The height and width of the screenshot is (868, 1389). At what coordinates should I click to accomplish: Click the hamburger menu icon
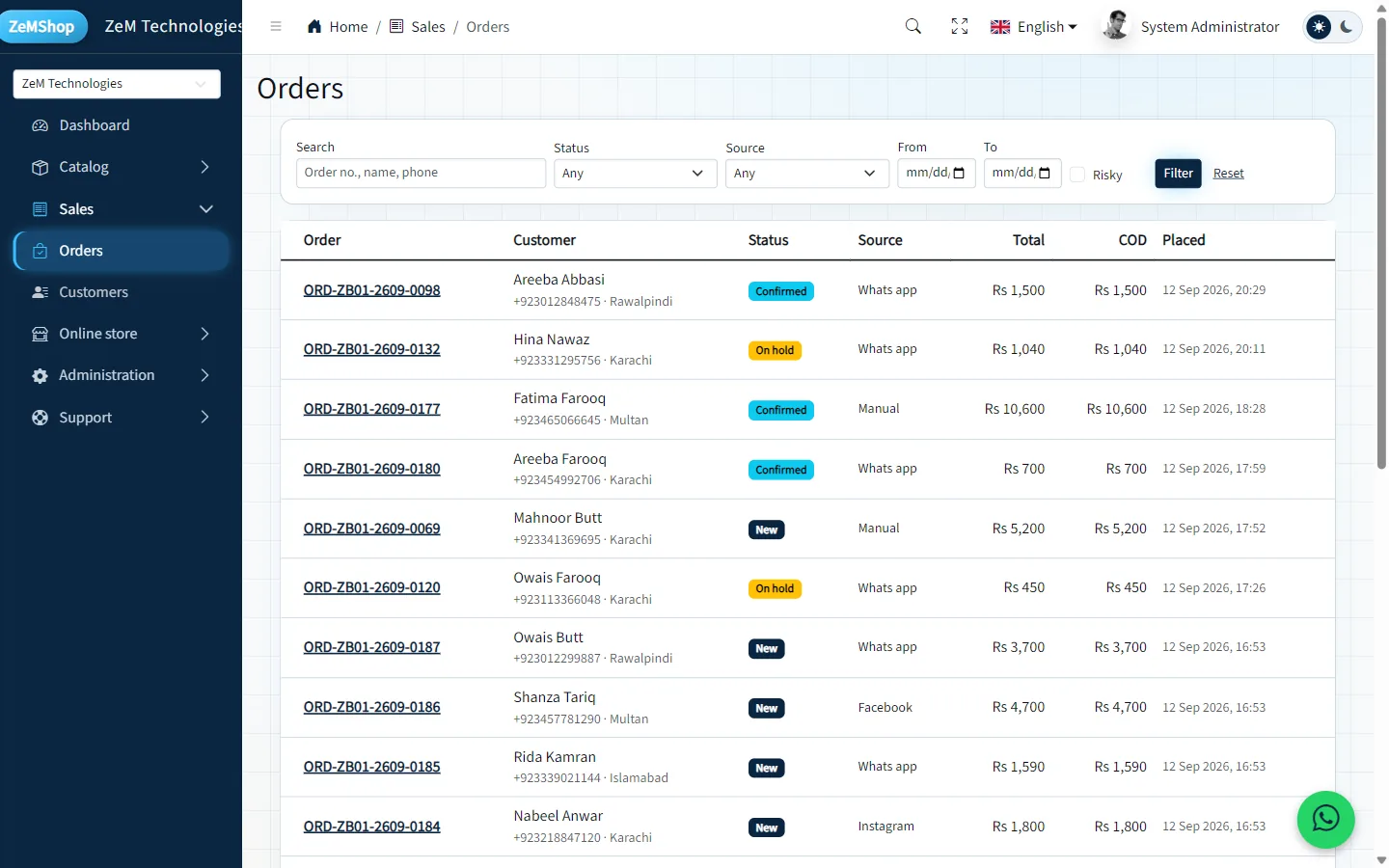276,27
